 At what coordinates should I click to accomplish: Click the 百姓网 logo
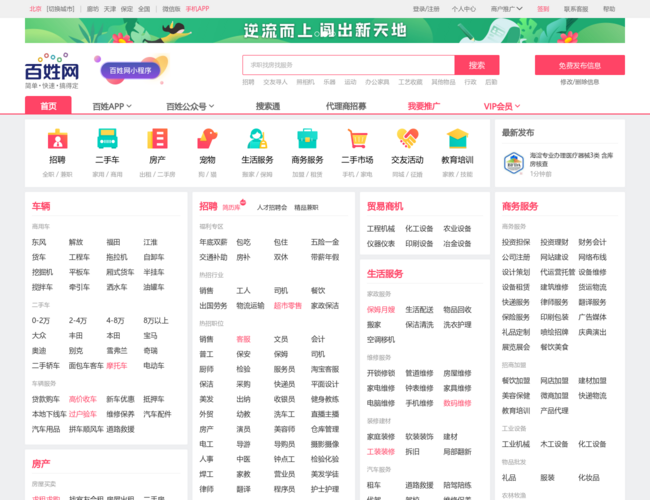[52, 70]
